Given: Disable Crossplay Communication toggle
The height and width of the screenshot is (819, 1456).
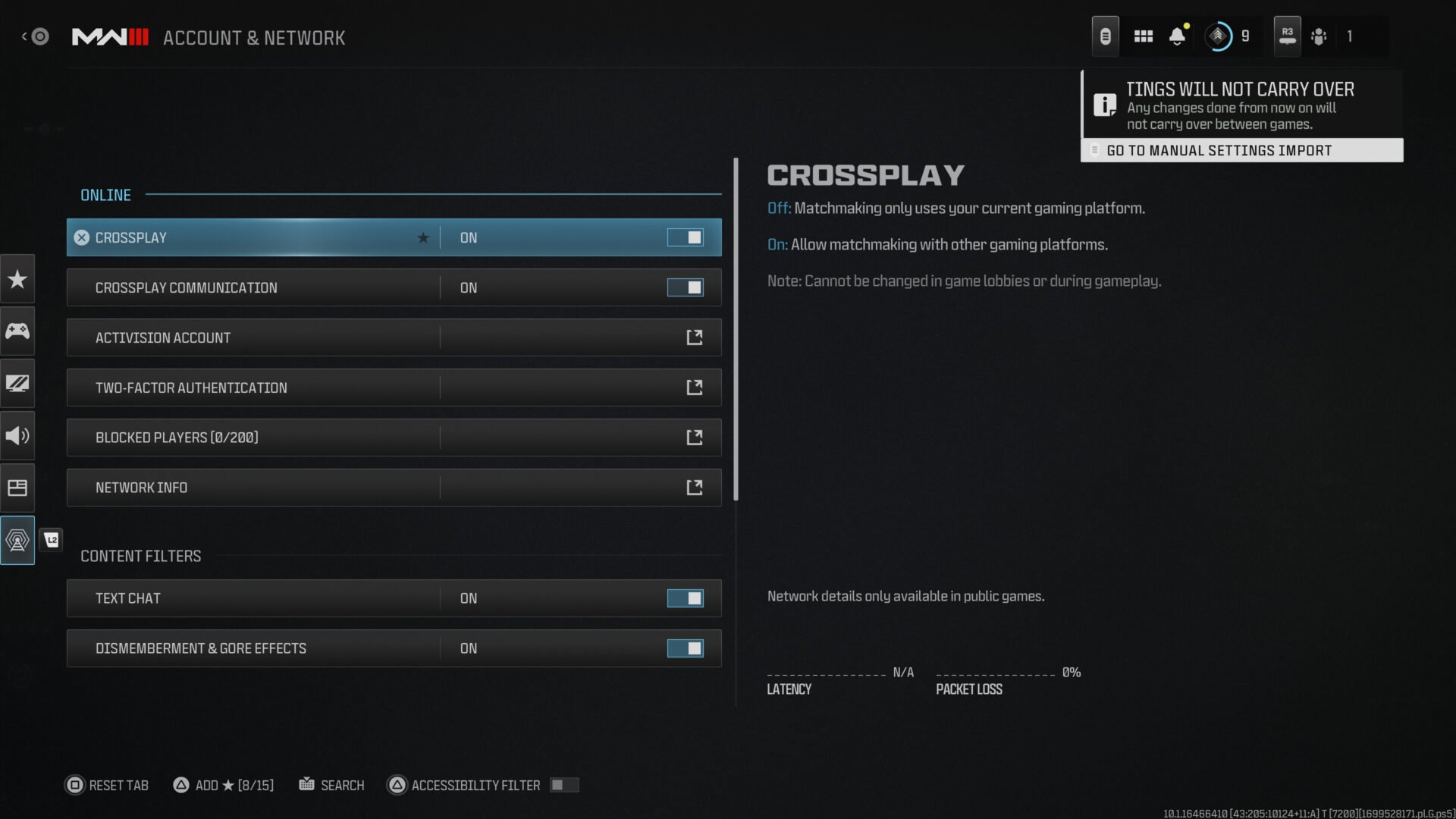Looking at the screenshot, I should click(685, 287).
